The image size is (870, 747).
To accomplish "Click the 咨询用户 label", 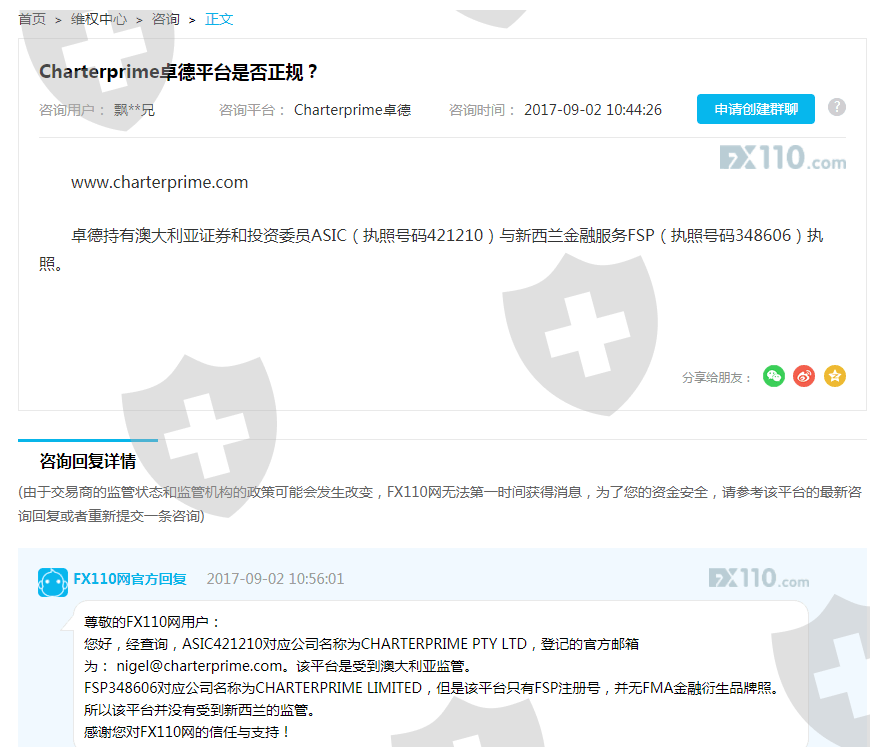I will pyautogui.click(x=71, y=110).
